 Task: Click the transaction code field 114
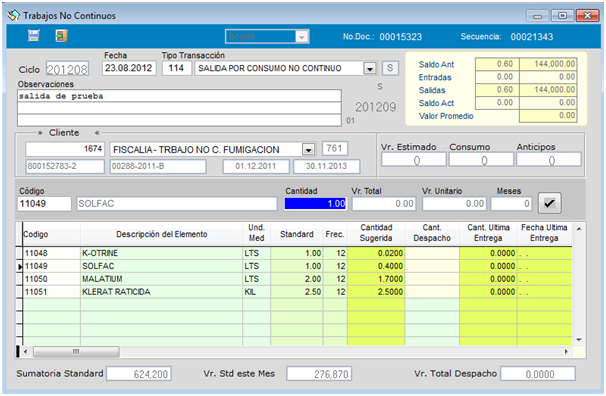click(x=177, y=68)
